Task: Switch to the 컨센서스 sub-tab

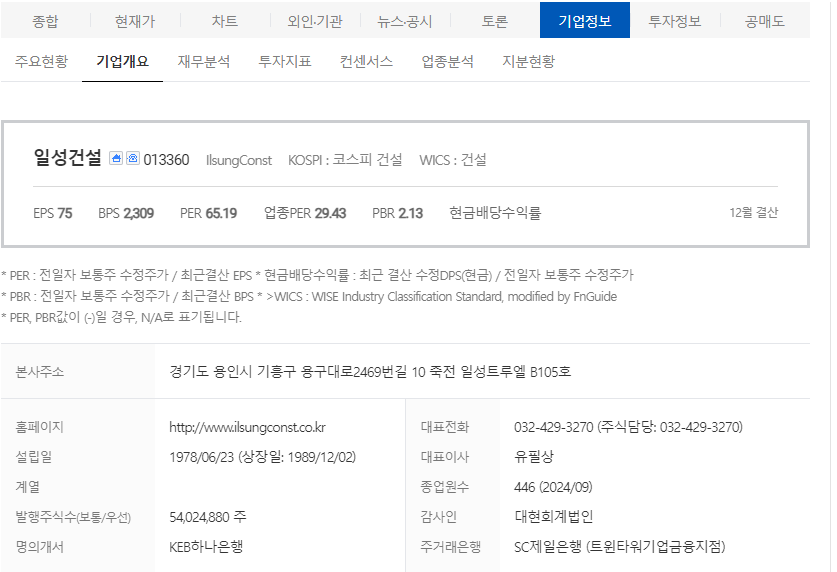Action: coord(366,61)
